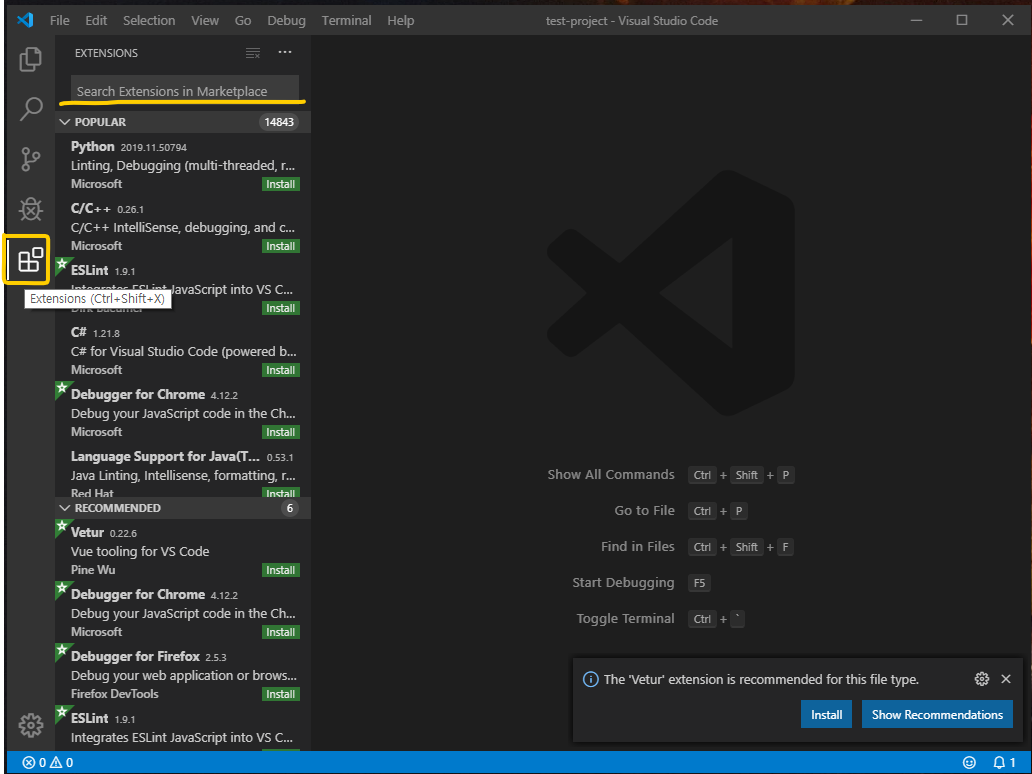
Task: Open the Search view in activity bar
Action: (30, 109)
